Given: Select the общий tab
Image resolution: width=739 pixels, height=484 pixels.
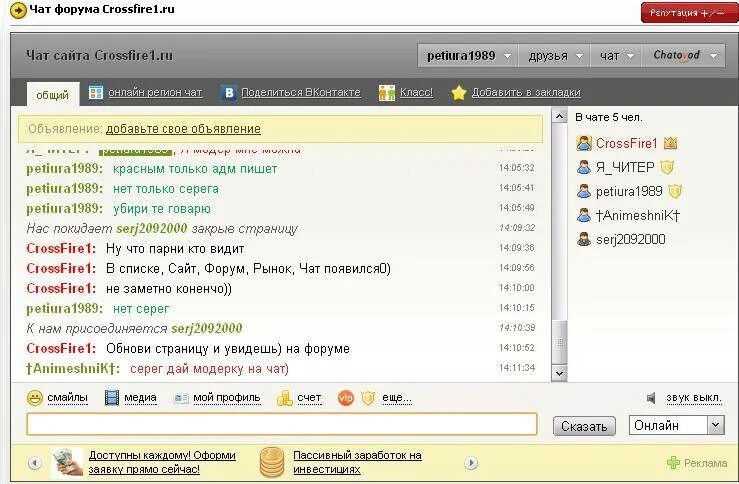Looking at the screenshot, I should (x=52, y=95).
